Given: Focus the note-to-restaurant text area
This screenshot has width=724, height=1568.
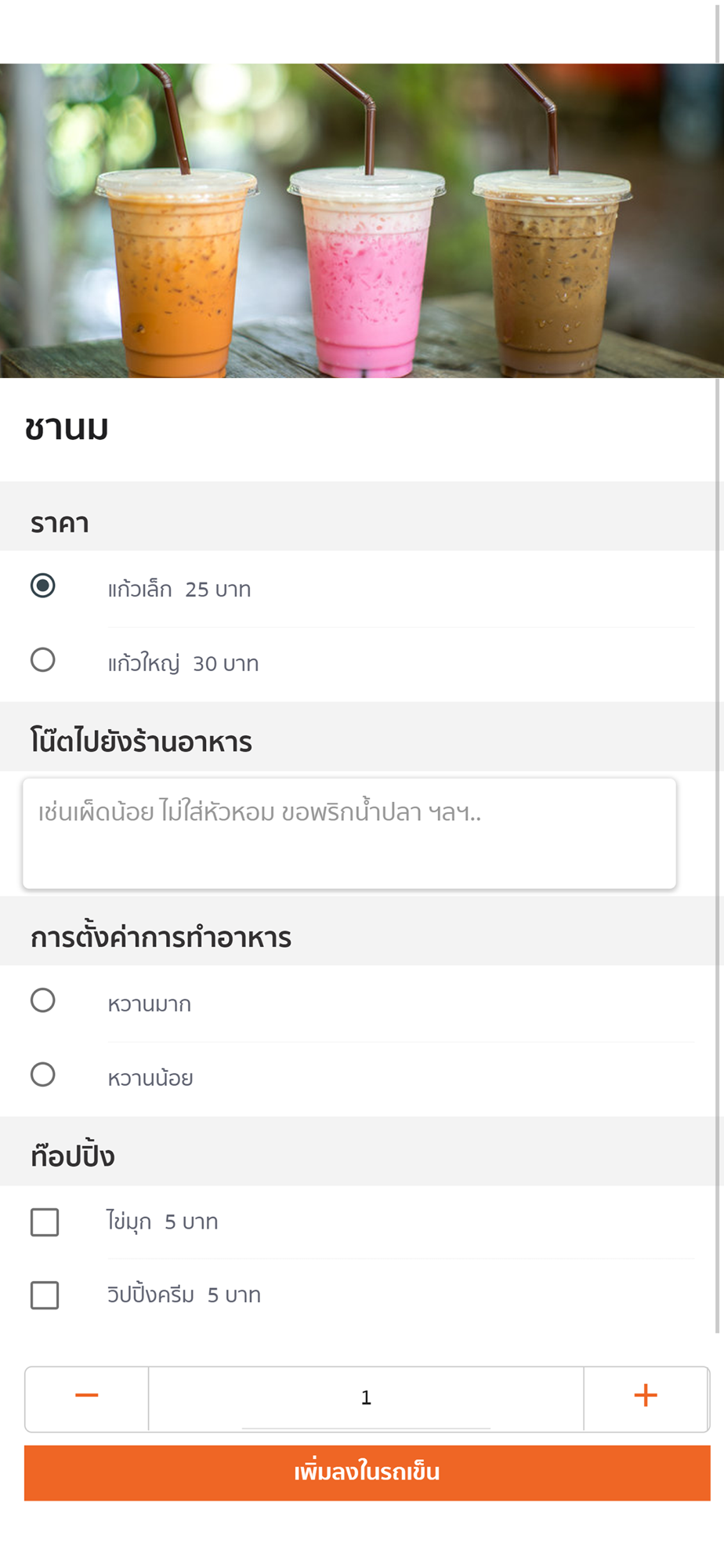Looking at the screenshot, I should coord(349,833).
